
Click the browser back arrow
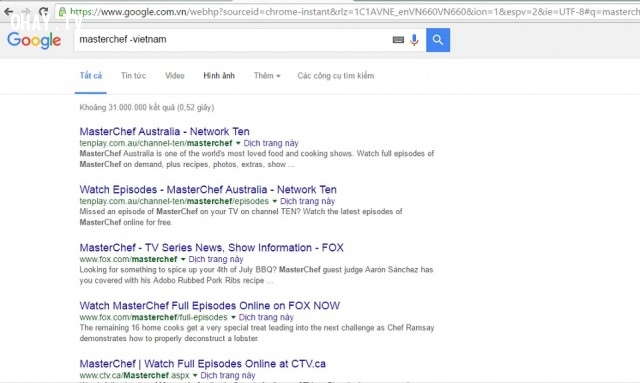(x=9, y=11)
